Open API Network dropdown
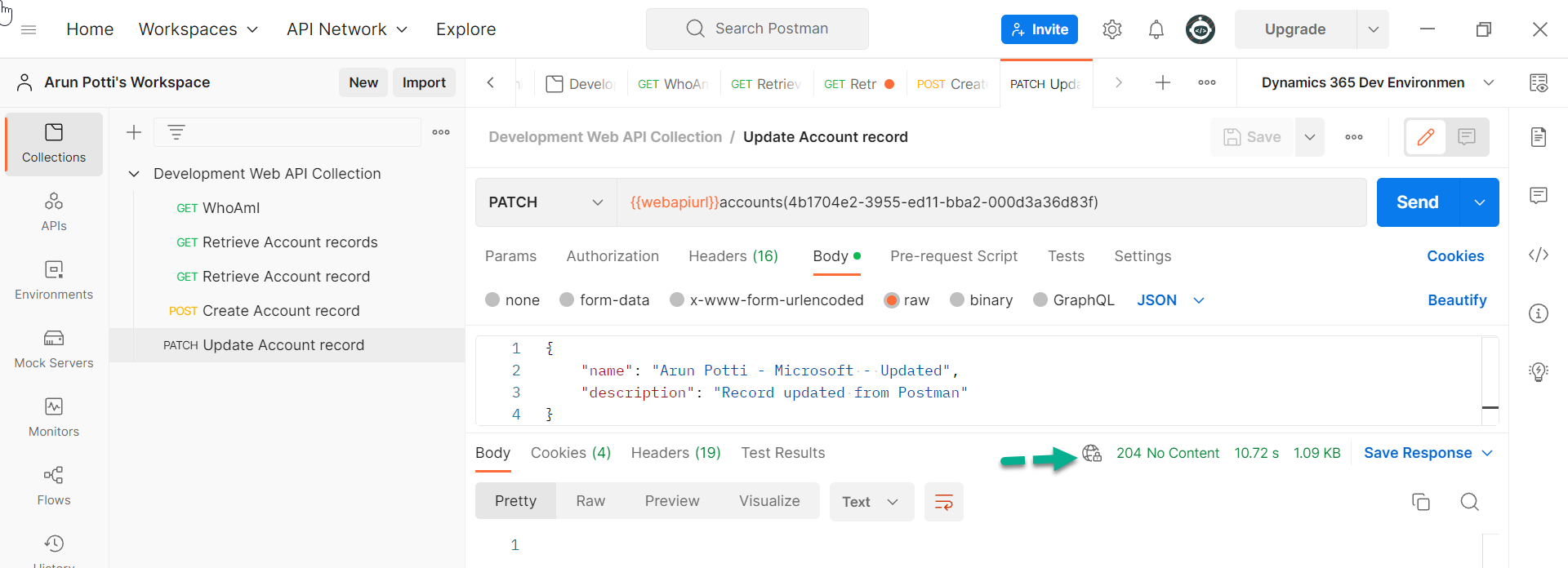Image resolution: width=1568 pixels, height=568 pixels. 347,29
